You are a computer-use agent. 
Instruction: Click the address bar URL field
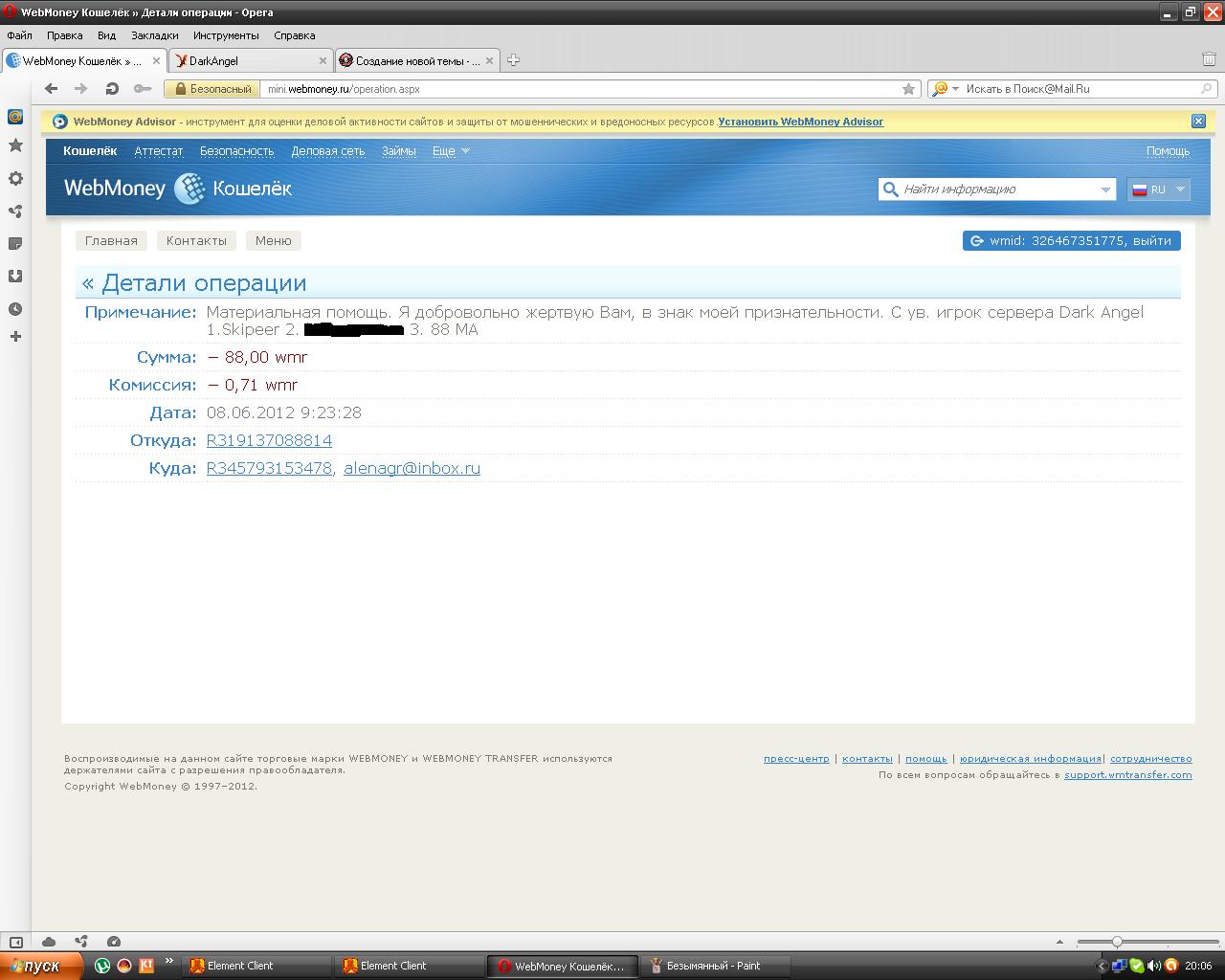point(582,89)
